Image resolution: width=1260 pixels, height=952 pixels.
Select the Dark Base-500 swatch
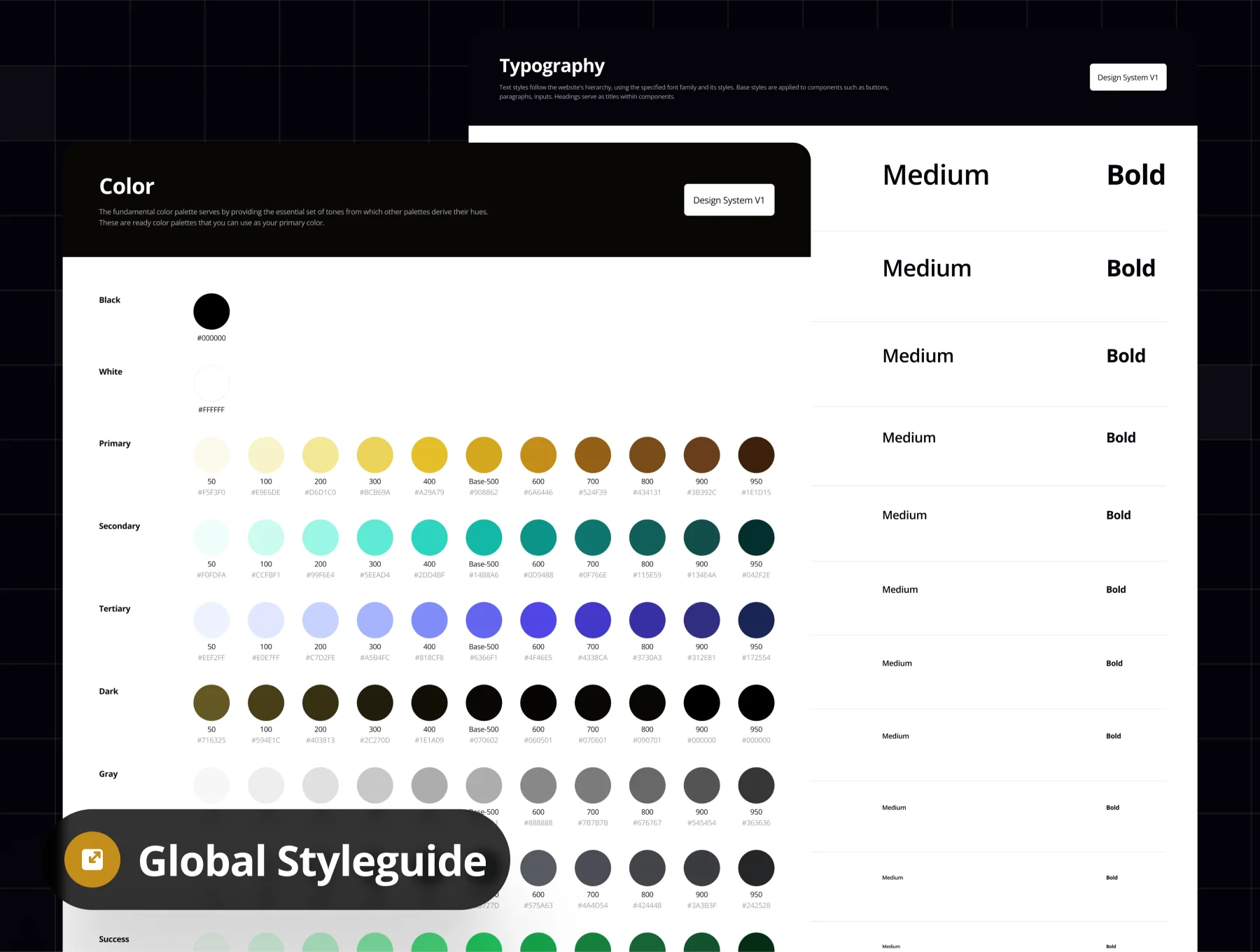[x=484, y=703]
